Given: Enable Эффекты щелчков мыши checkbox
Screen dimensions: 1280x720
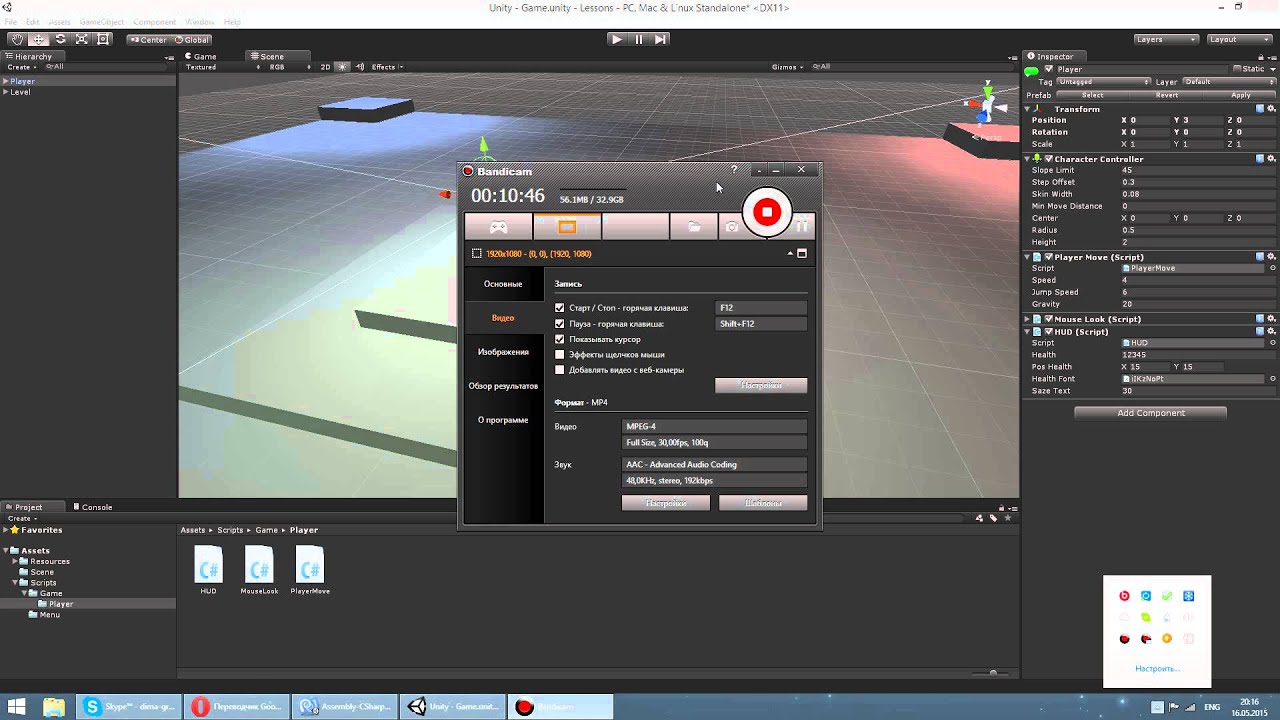Looking at the screenshot, I should coord(560,355).
